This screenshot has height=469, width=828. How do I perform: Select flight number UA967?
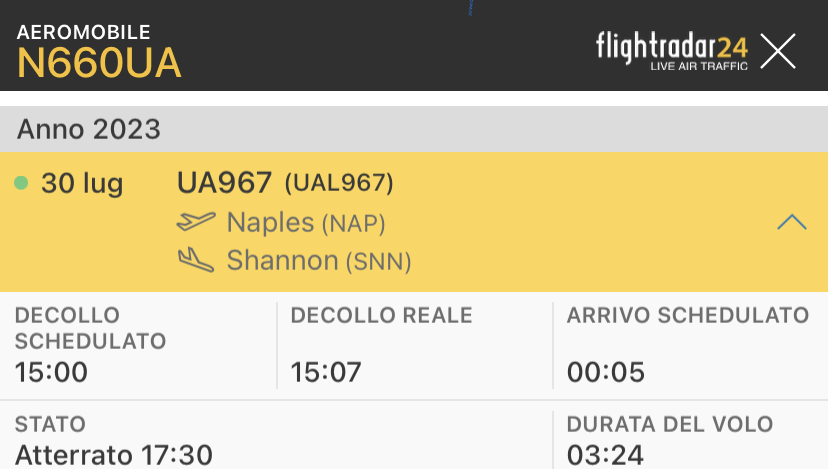pyautogui.click(x=224, y=183)
